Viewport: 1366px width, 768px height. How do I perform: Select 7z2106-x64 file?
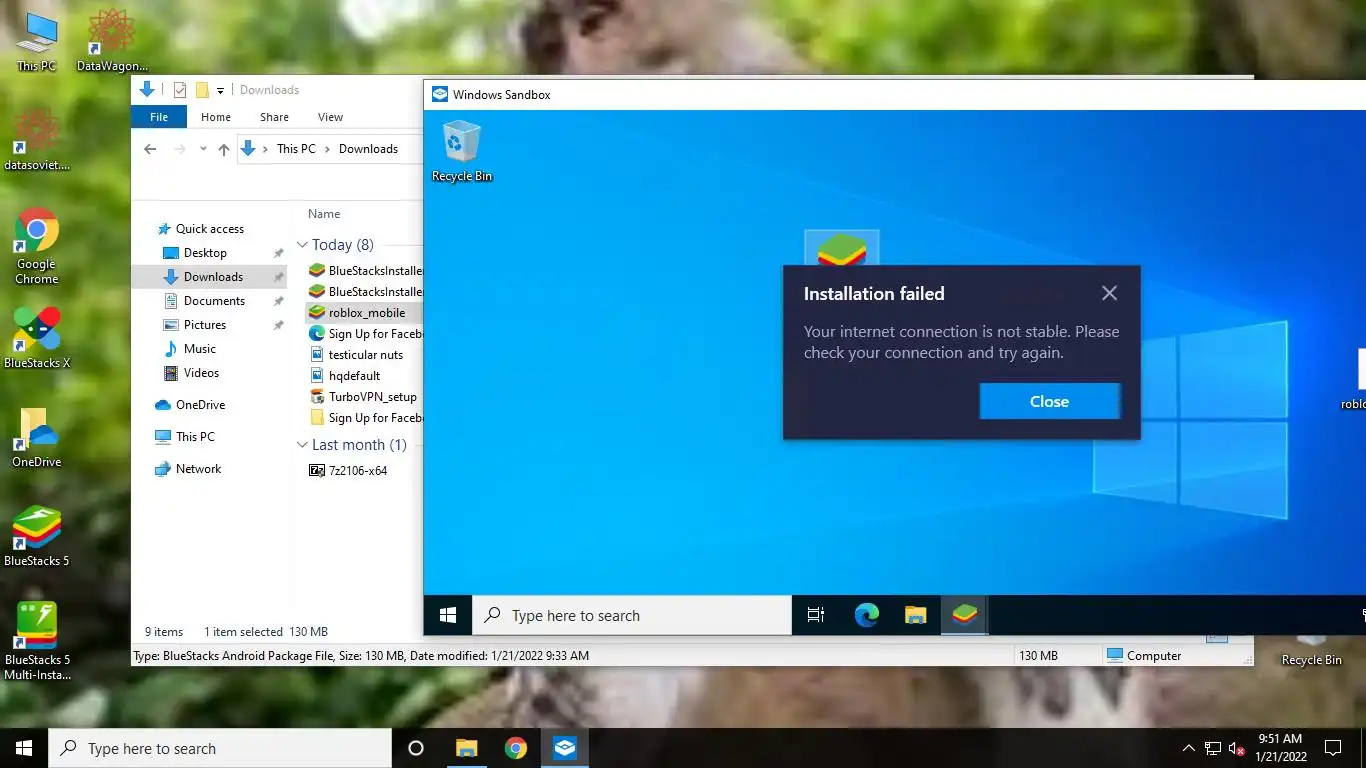[x=358, y=470]
